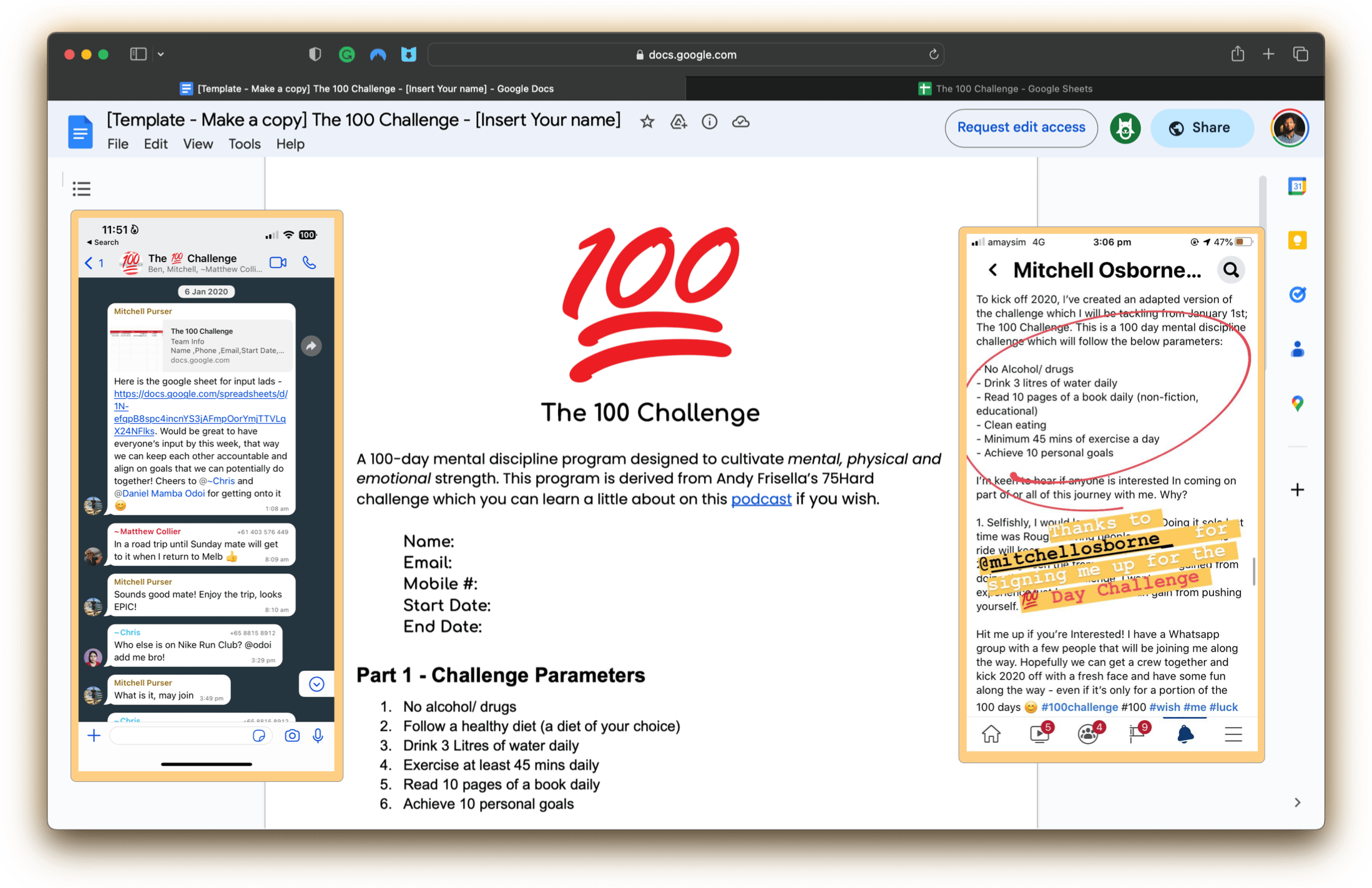
Task: Click the bell notification icon in post screenshot
Action: click(1185, 734)
